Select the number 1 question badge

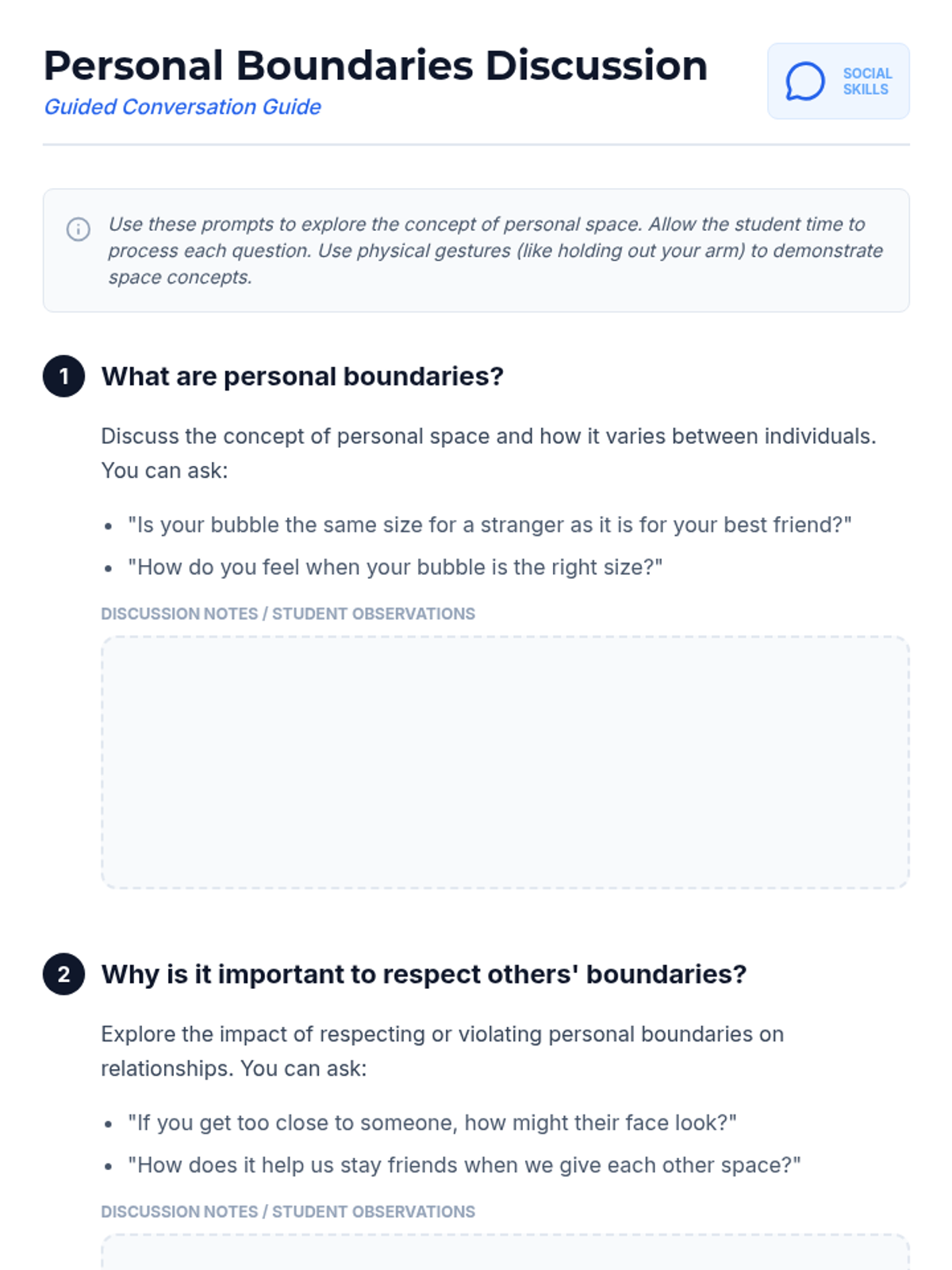64,376
